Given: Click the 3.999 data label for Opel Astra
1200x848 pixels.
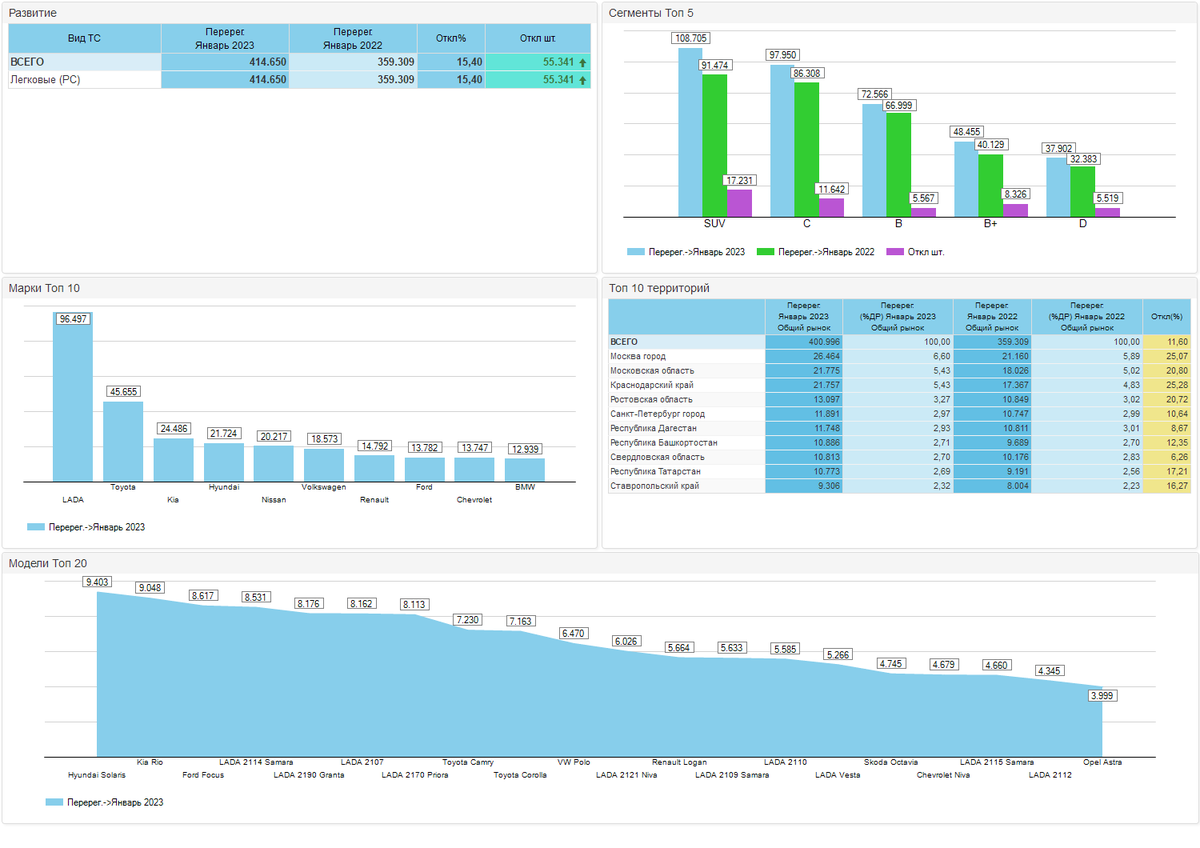Looking at the screenshot, I should (x=1102, y=695).
